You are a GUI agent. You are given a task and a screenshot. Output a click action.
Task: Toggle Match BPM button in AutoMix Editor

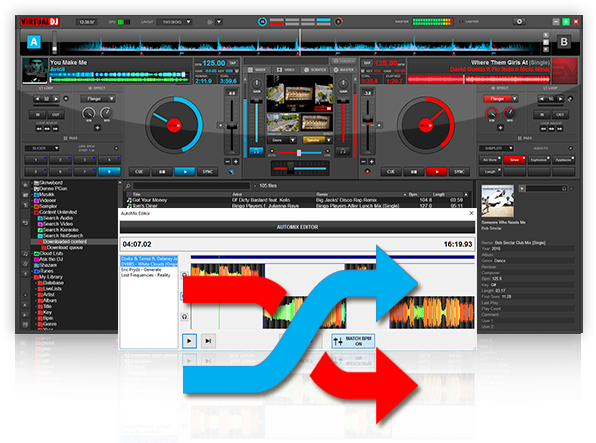tap(353, 341)
